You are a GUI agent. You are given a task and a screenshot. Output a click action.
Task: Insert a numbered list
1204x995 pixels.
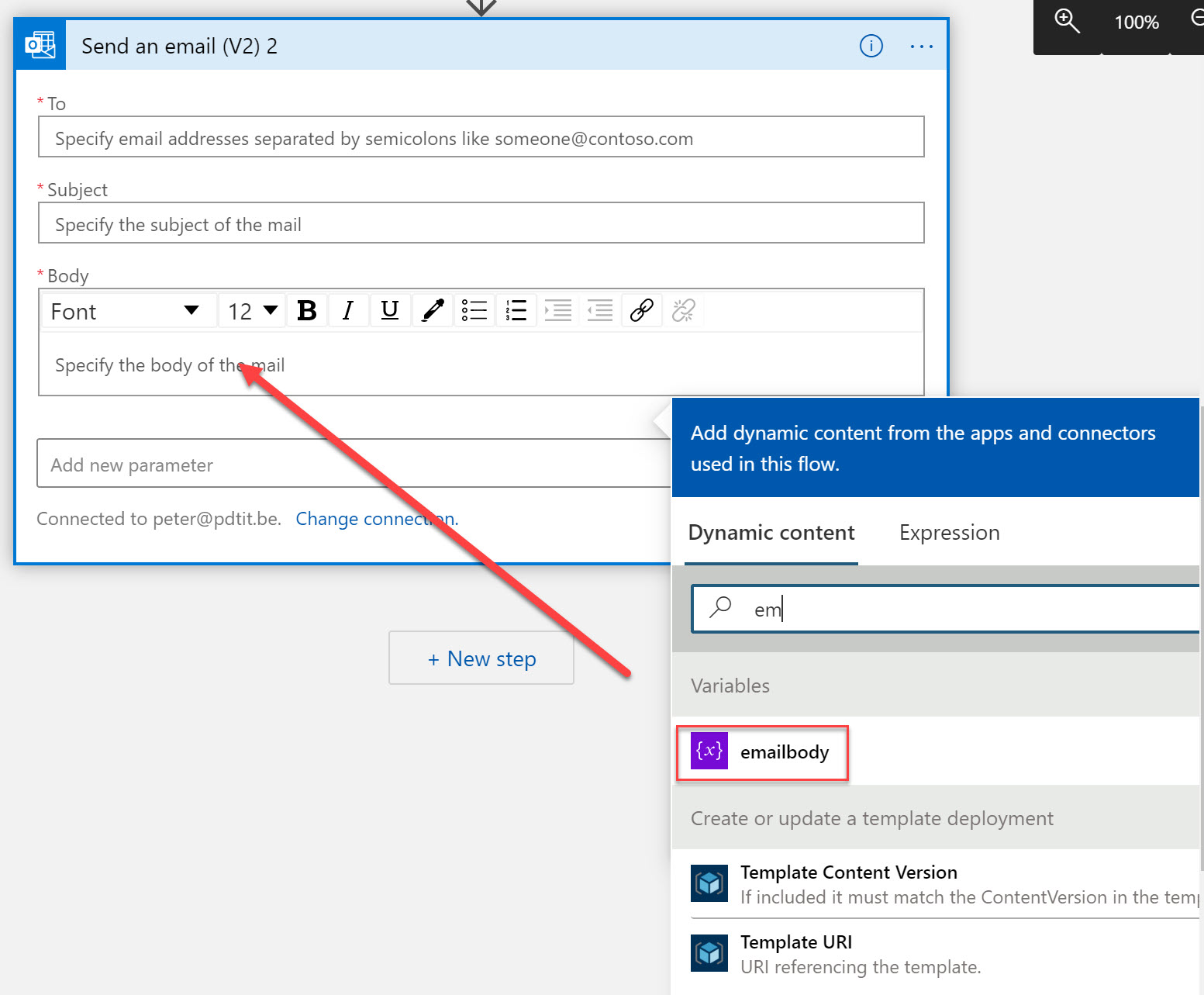(516, 311)
